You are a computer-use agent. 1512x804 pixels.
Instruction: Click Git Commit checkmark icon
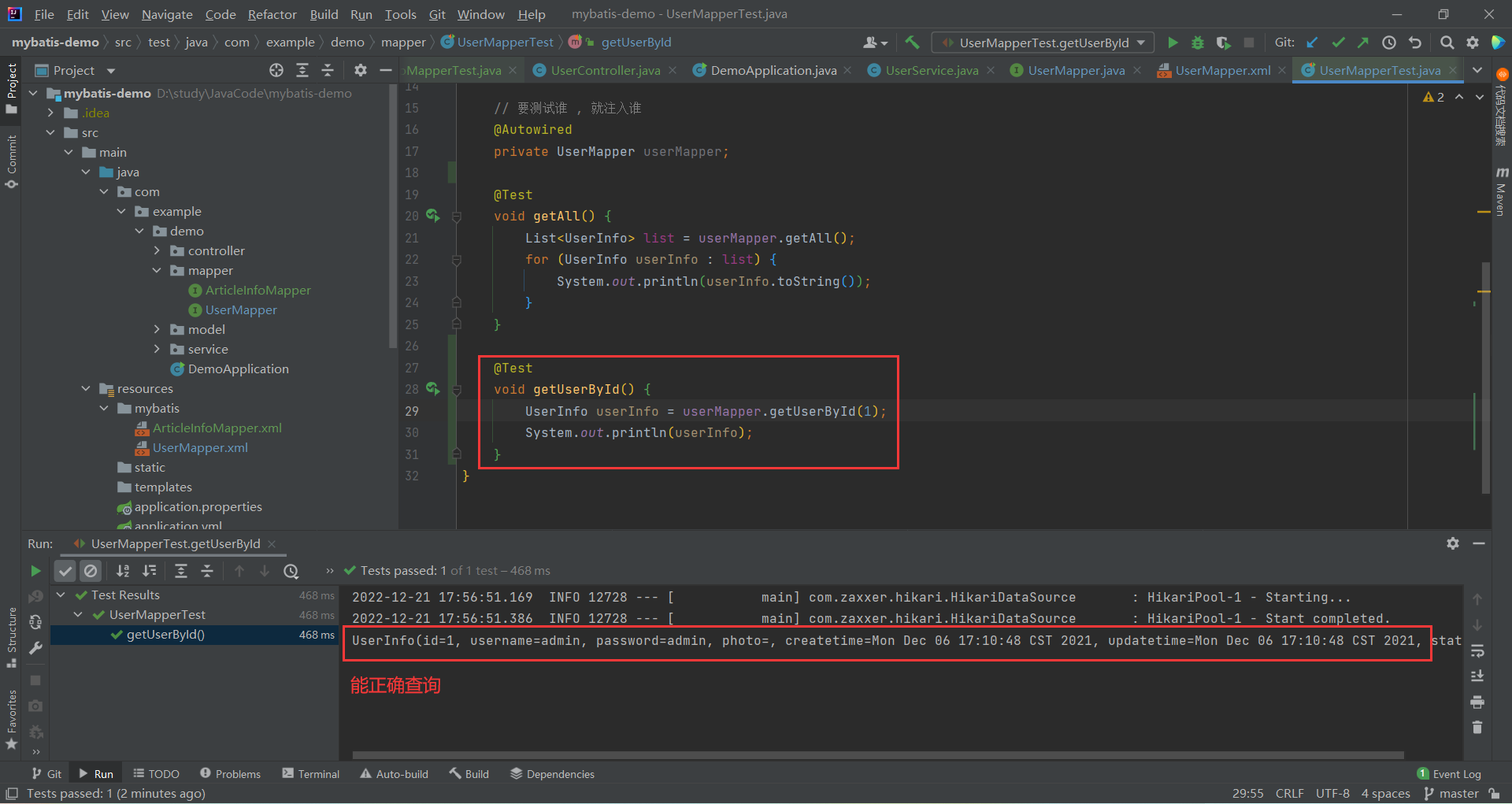coord(1337,43)
